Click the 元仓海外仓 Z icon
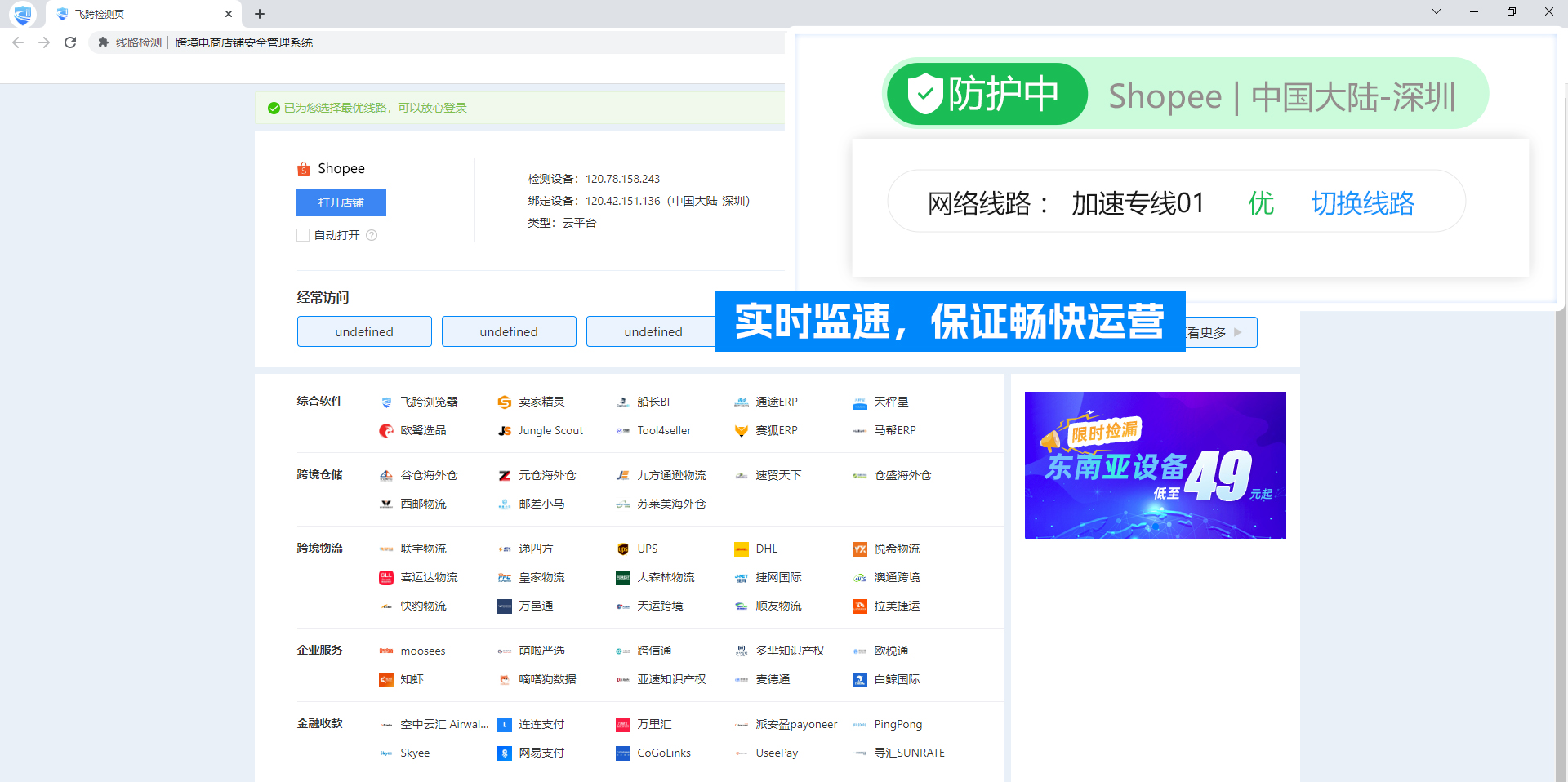1568x782 pixels. [x=505, y=476]
